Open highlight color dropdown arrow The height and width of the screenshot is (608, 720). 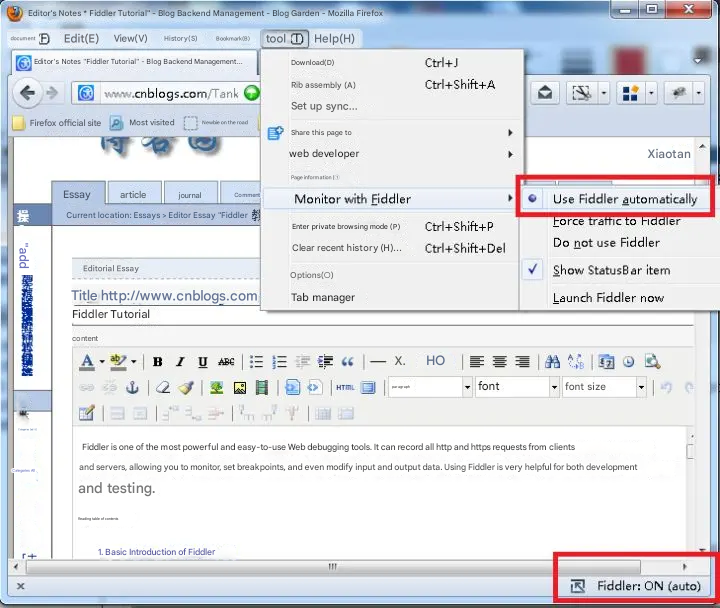click(134, 362)
